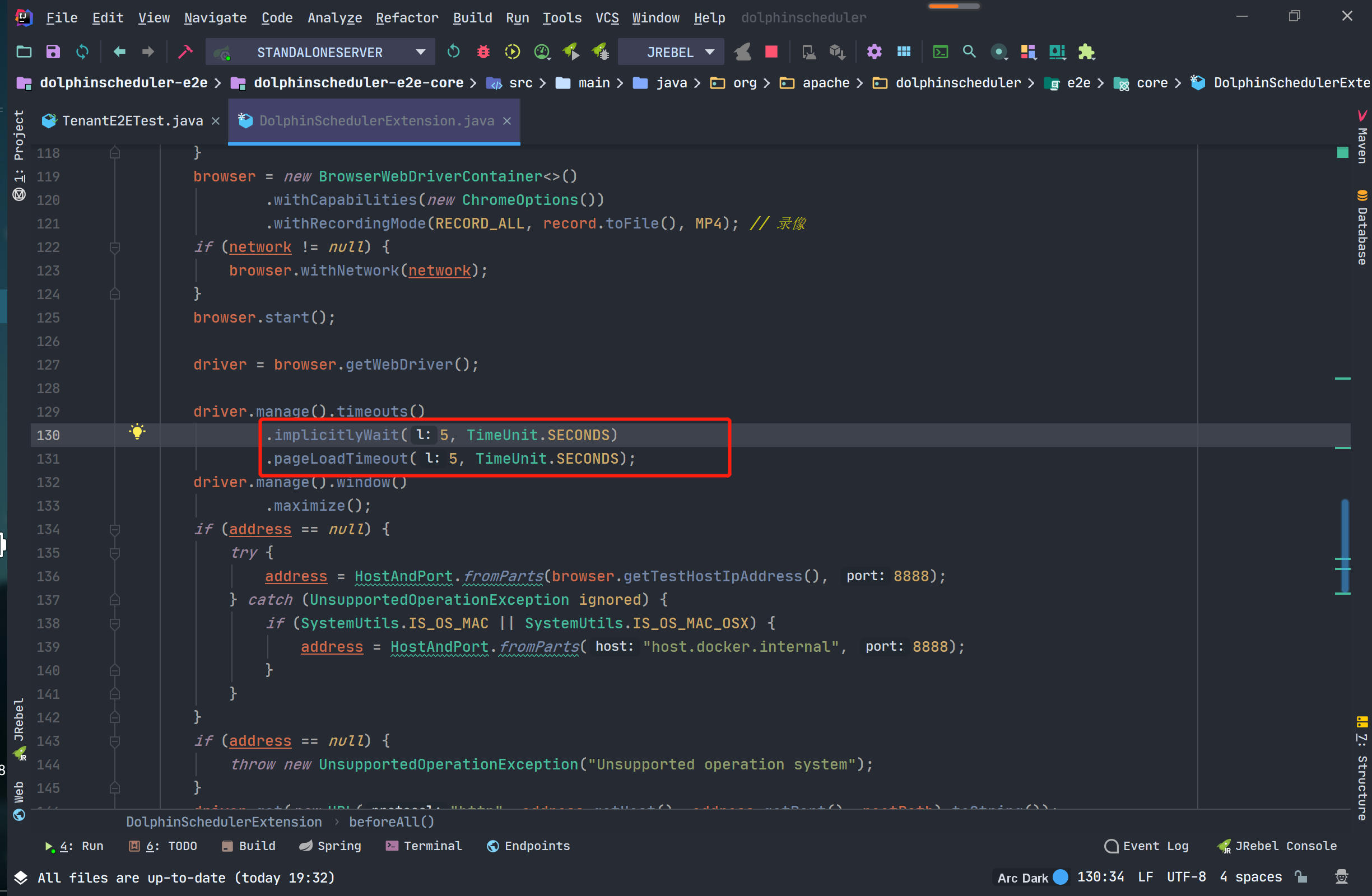Open the Settings gear icon in toolbar
Screen dimensions: 1372x896
(x=874, y=53)
